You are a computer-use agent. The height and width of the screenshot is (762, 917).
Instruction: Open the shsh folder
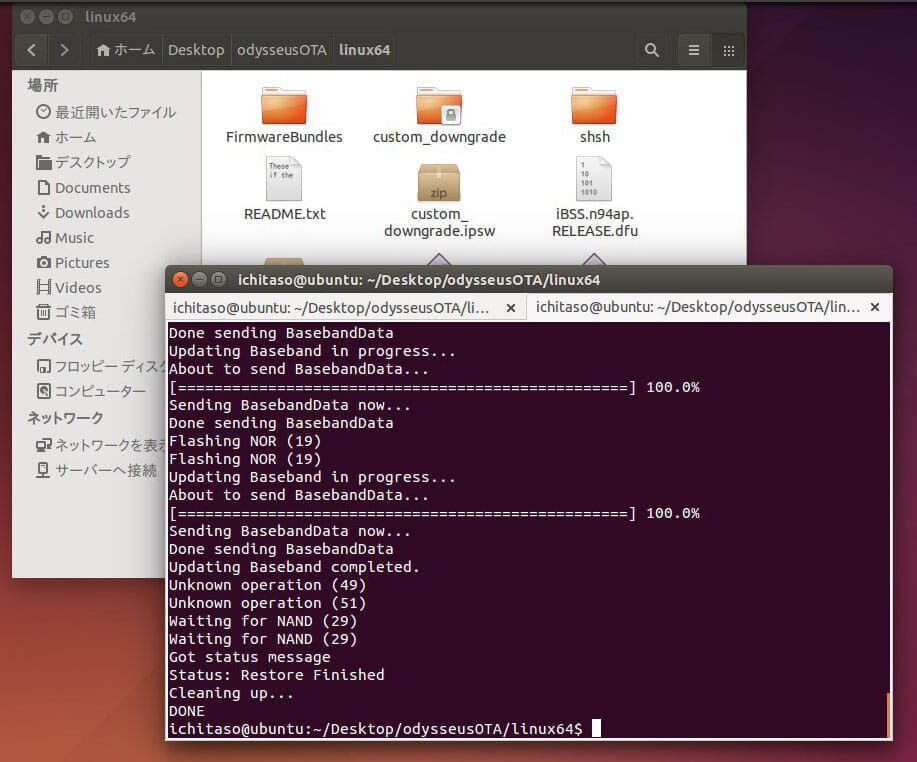click(x=594, y=108)
